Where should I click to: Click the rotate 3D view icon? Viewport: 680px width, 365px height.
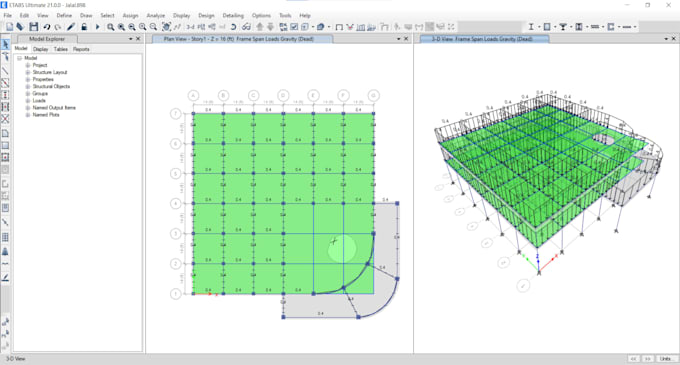233,27
